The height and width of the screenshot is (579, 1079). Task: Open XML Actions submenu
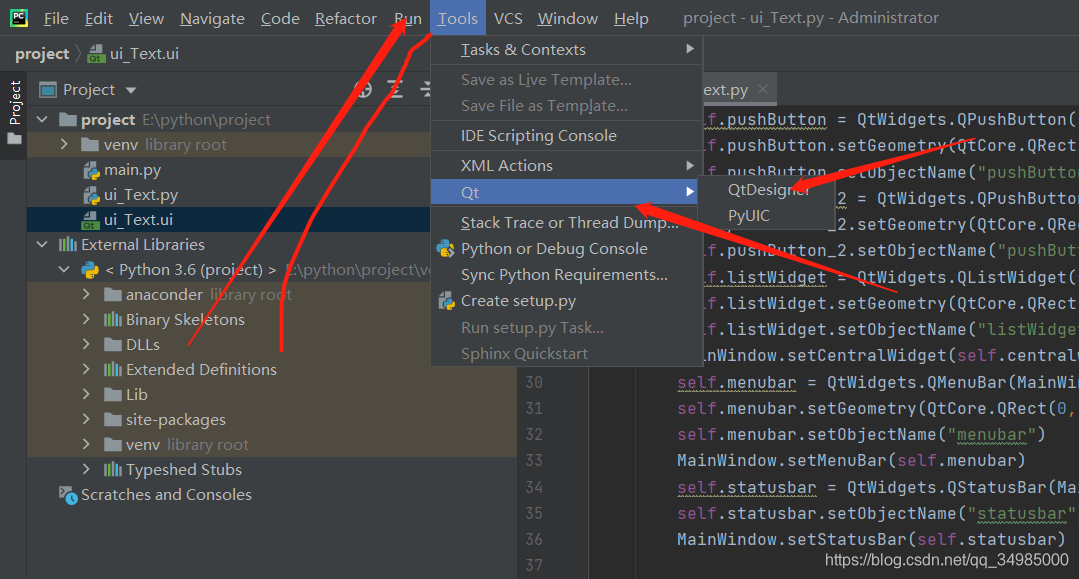pyautogui.click(x=566, y=165)
